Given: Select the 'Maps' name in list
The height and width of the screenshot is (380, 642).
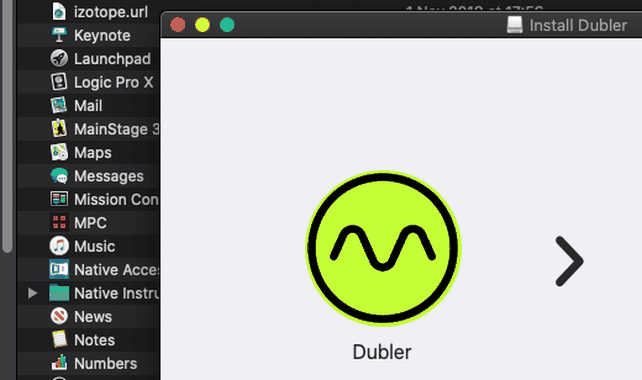Looking at the screenshot, I should click(x=93, y=153).
